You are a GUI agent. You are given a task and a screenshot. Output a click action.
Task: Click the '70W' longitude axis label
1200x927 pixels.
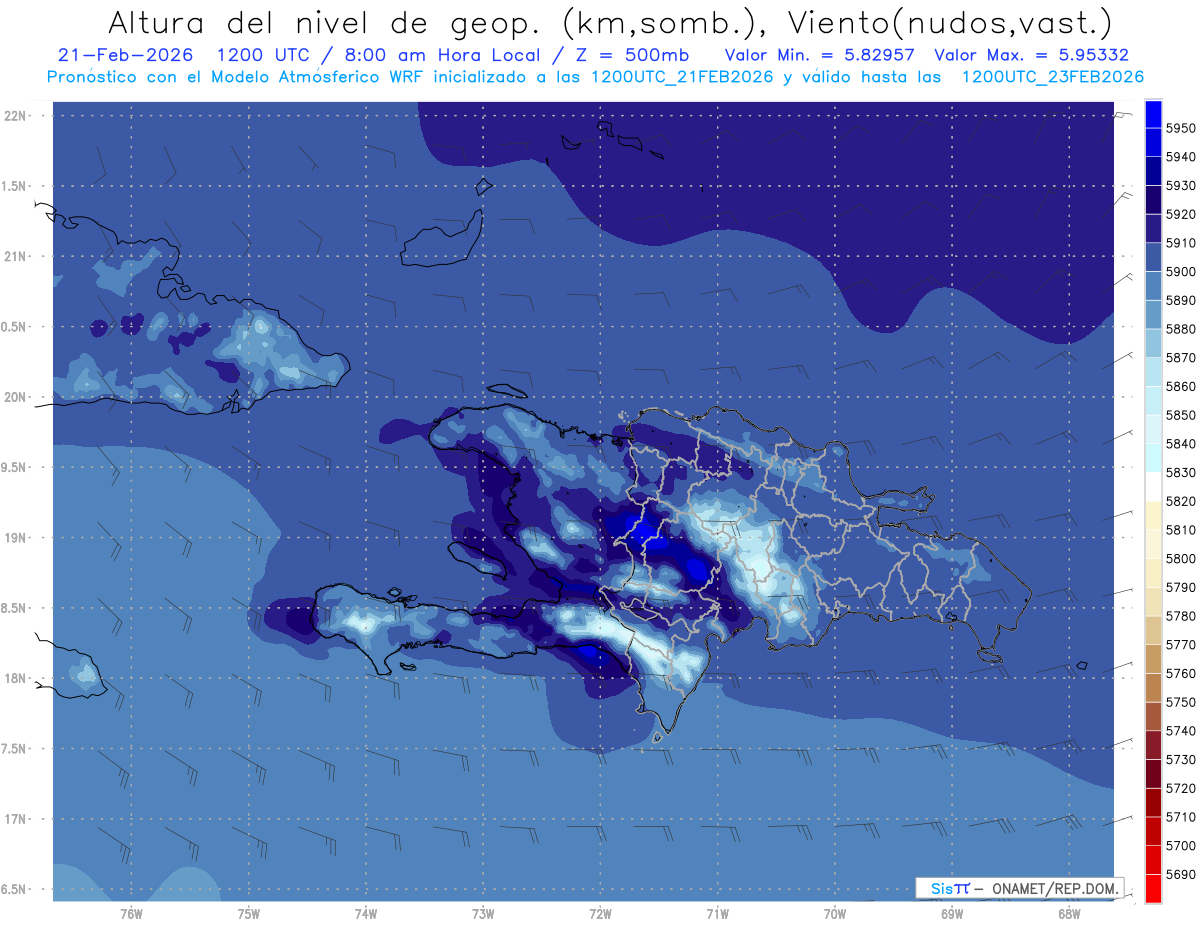(x=835, y=914)
